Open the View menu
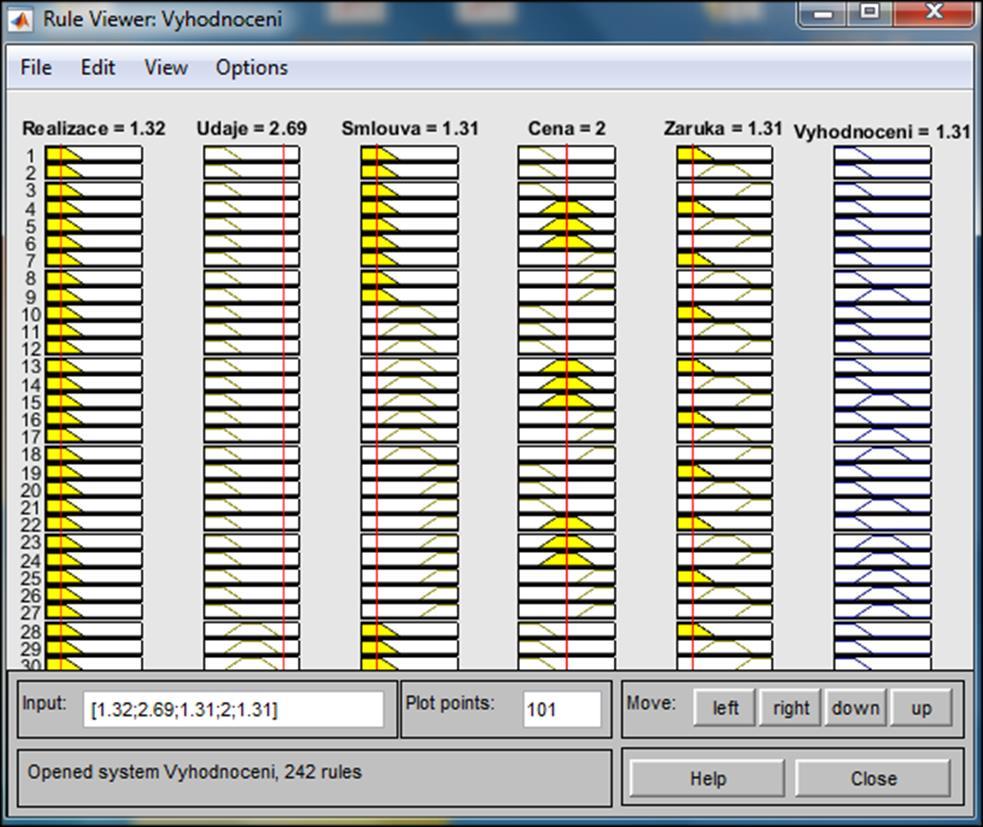983x827 pixels. tap(166, 67)
